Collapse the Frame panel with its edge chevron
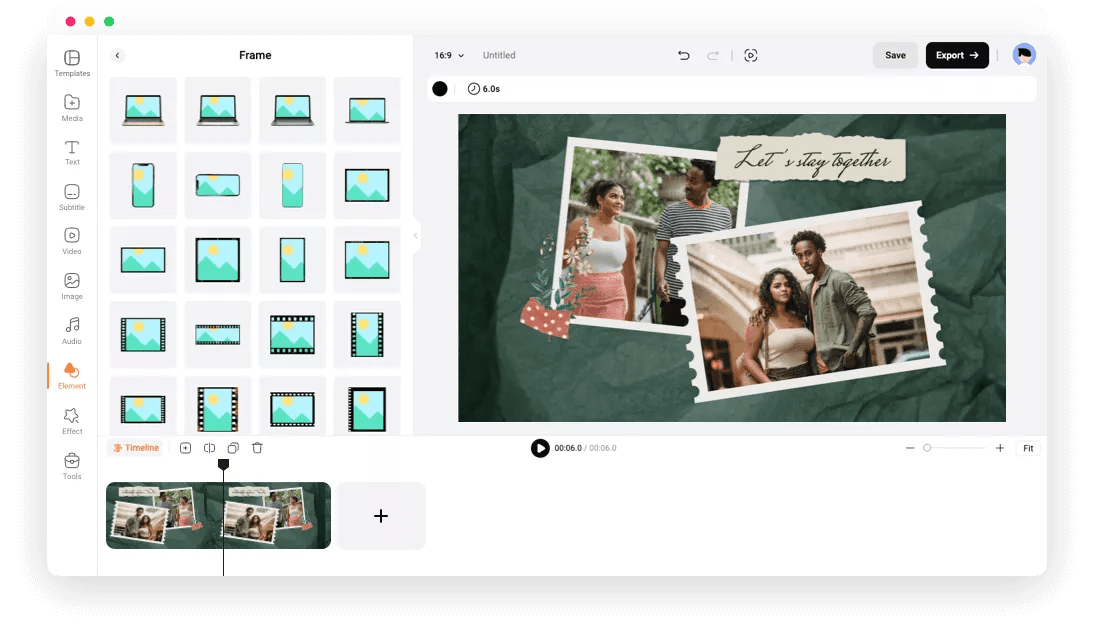Screen dimensions: 1094x635 416,236
